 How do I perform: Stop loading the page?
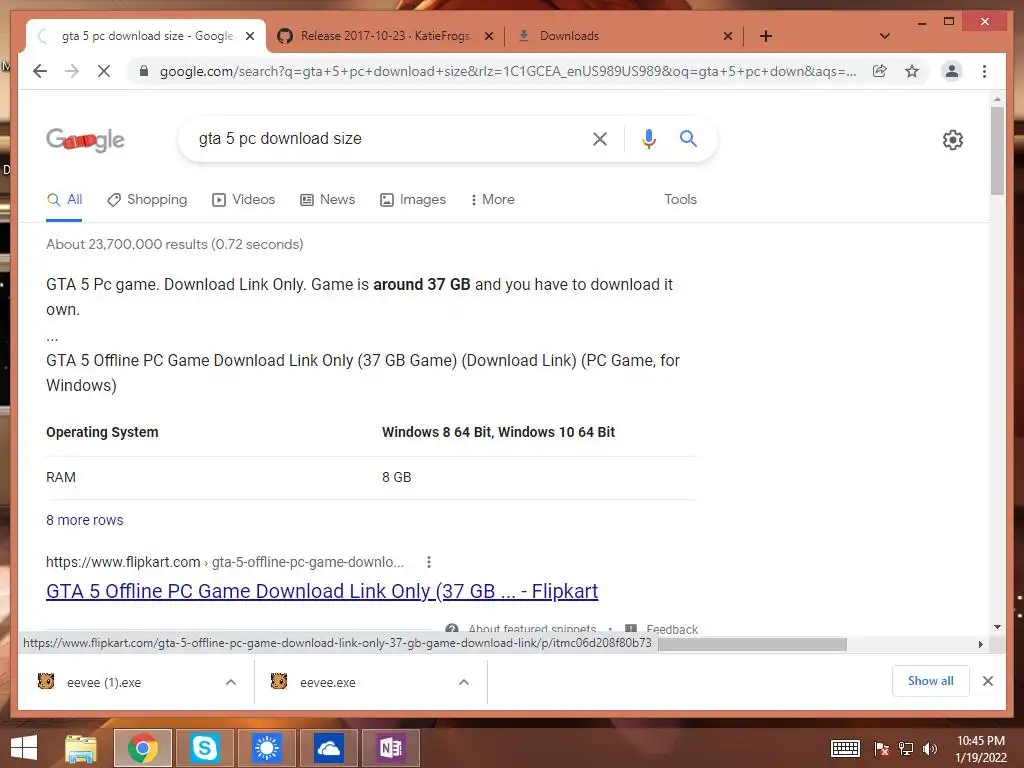click(104, 71)
